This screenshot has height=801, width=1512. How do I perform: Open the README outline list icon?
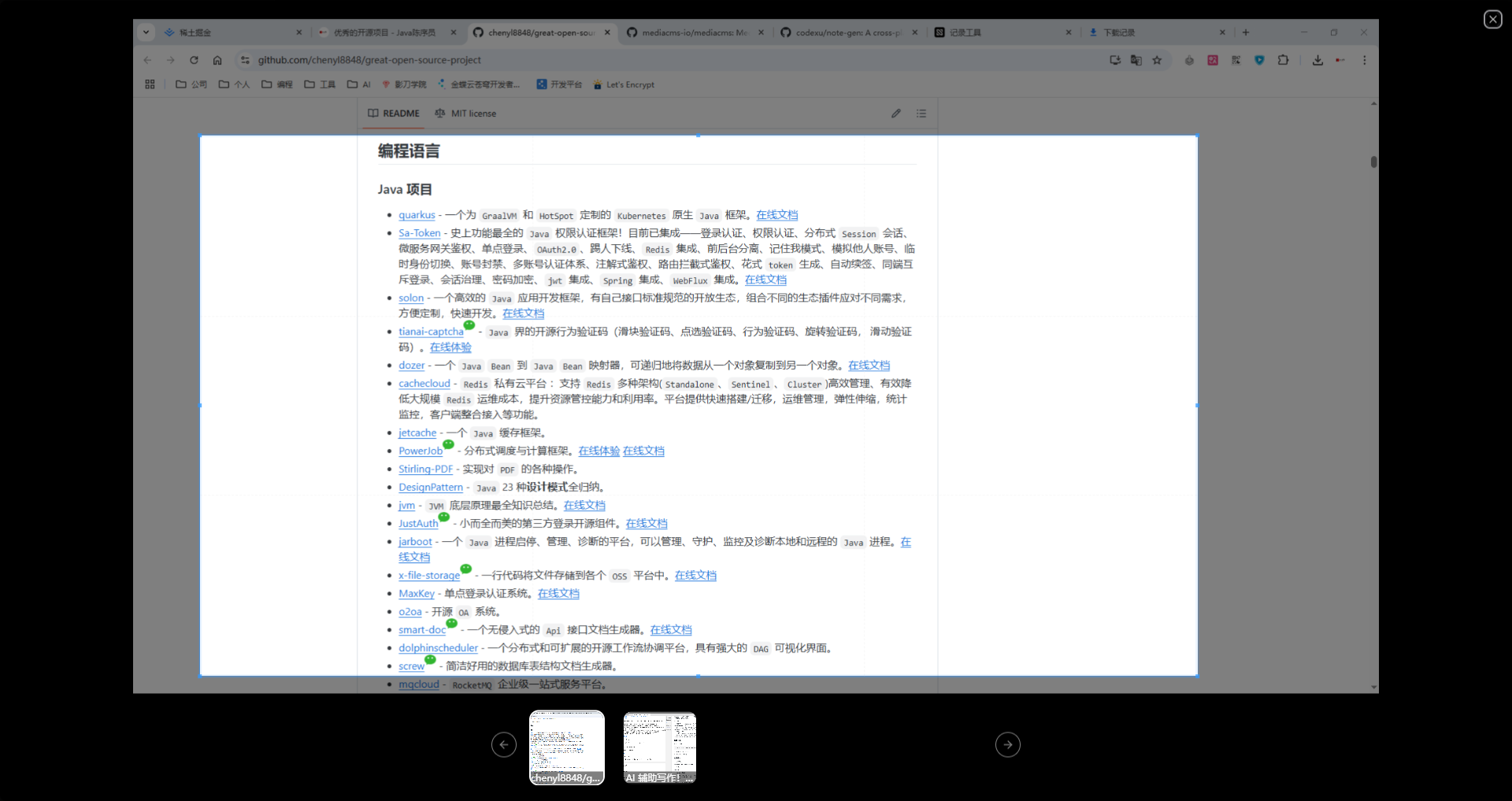(x=921, y=113)
